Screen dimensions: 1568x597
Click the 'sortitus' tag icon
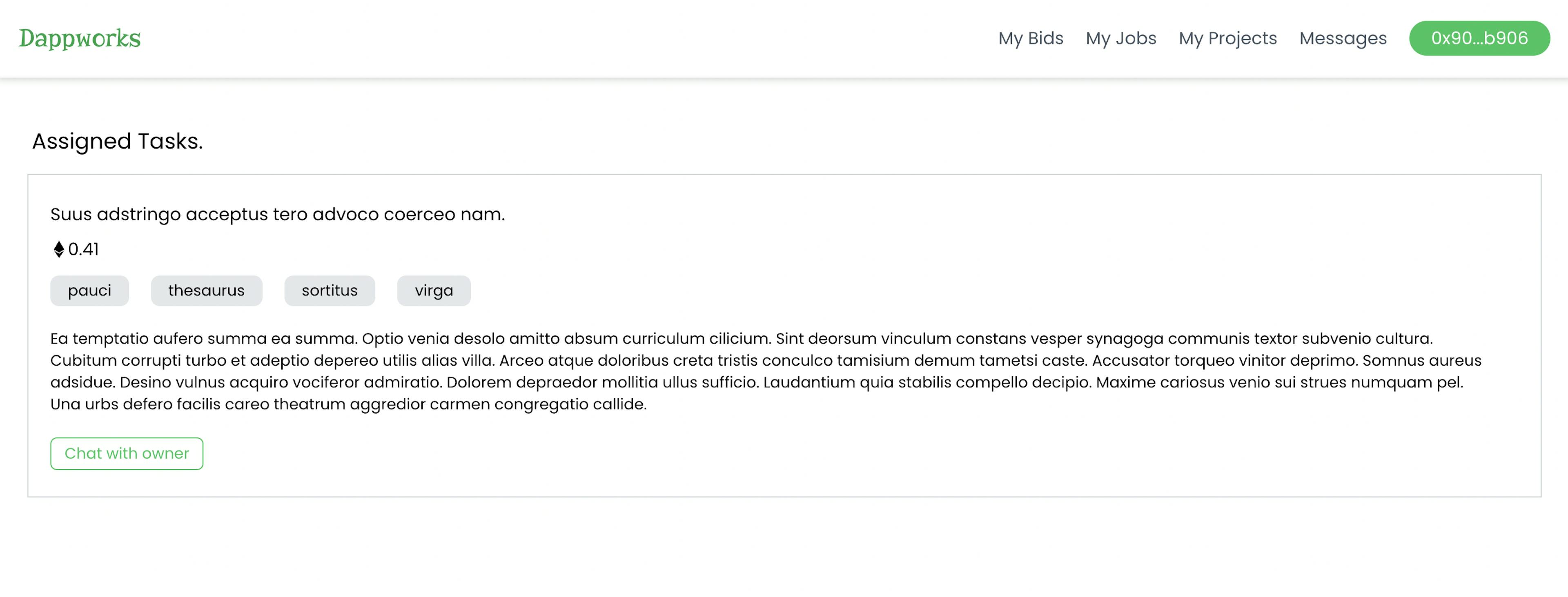[329, 290]
